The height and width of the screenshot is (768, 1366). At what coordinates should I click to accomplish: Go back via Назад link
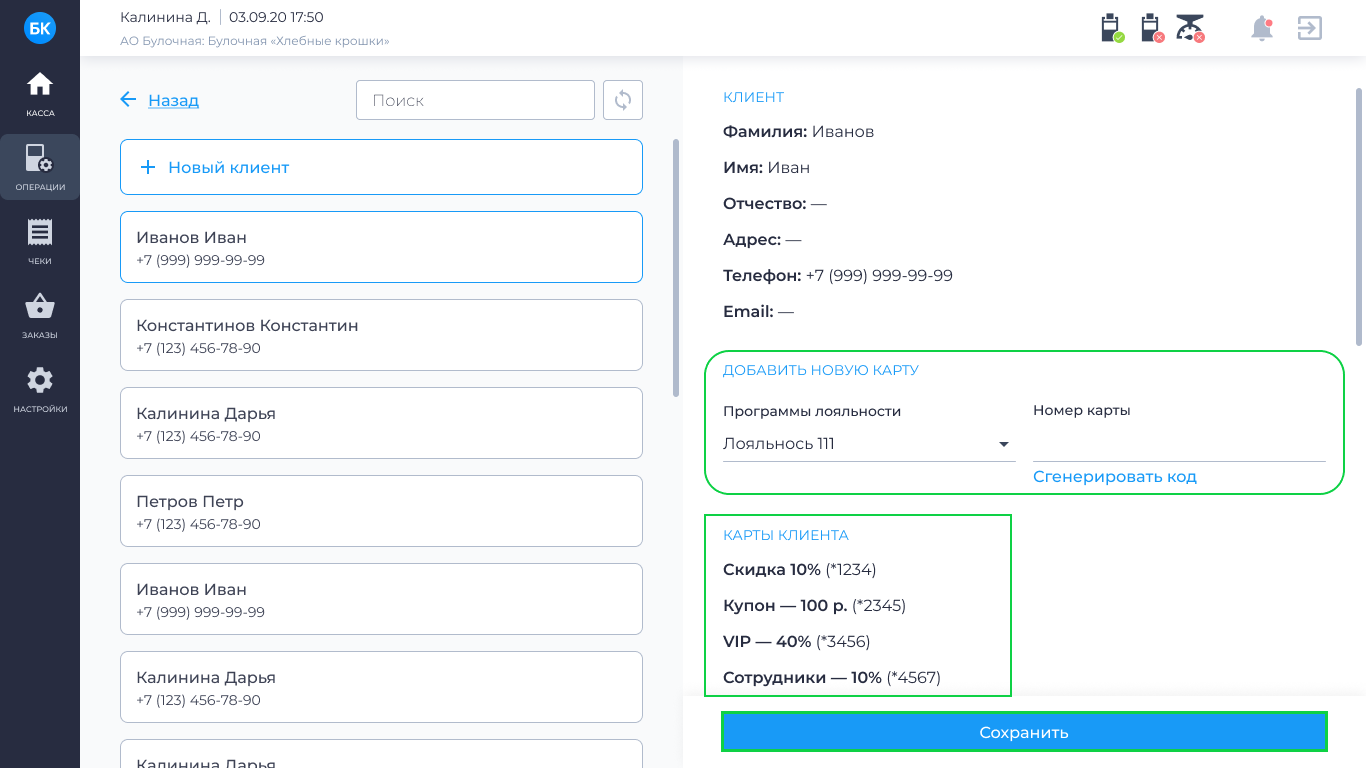point(173,100)
